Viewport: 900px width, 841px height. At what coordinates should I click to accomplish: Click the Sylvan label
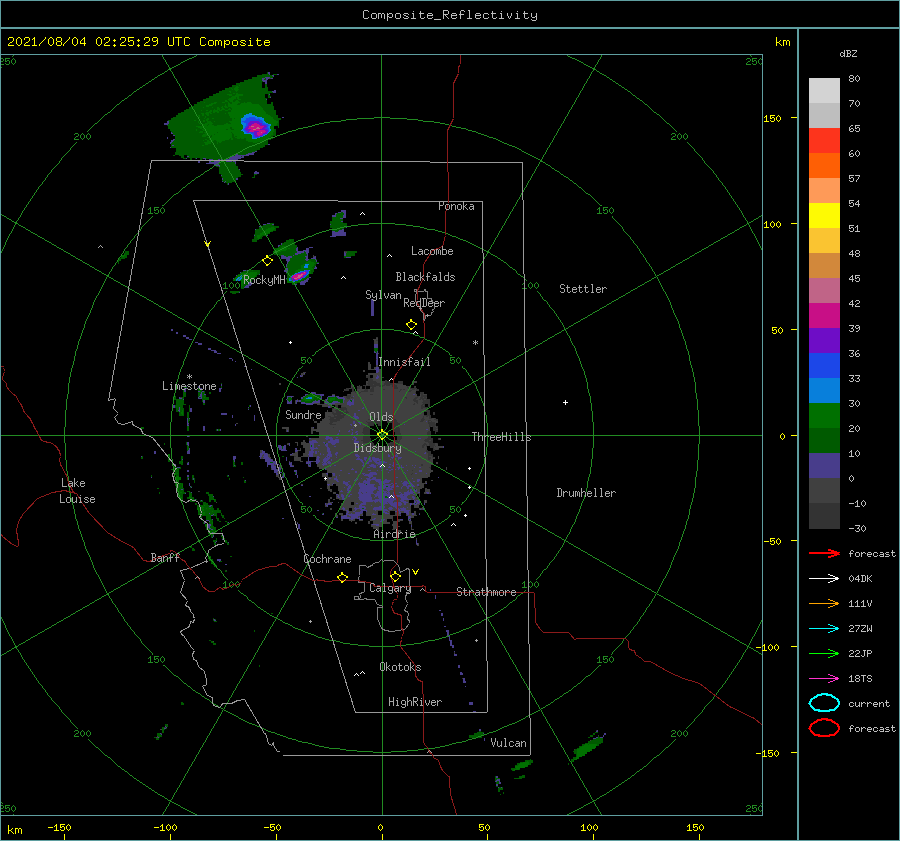point(383,295)
